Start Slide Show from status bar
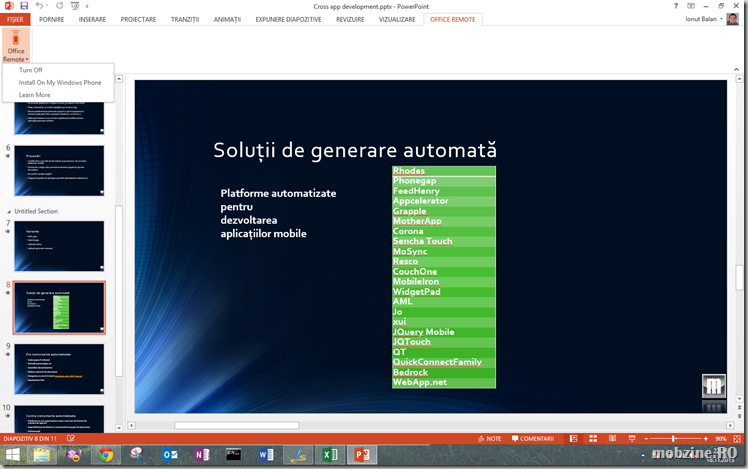748x469 pixels. (632, 438)
